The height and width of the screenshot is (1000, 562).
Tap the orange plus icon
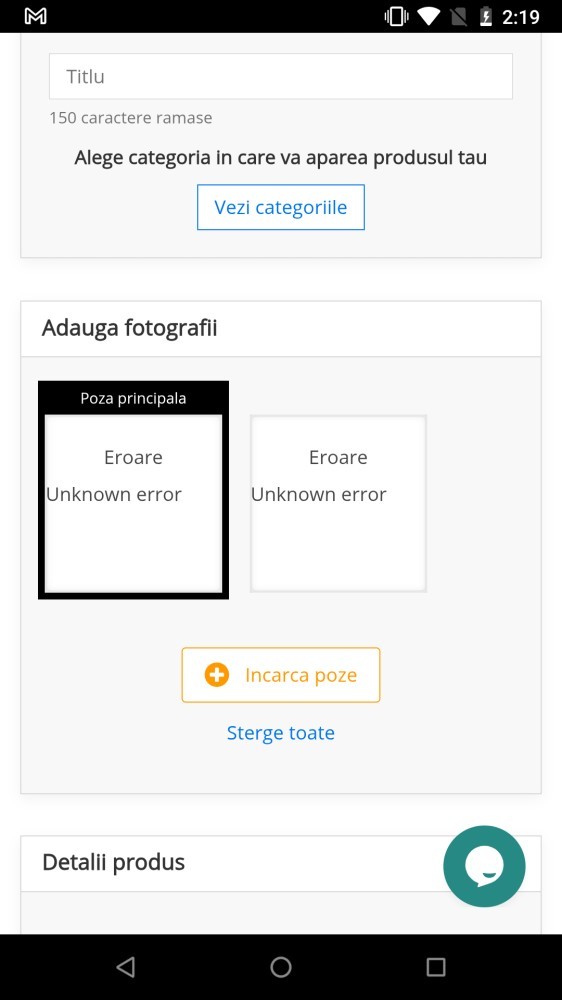(217, 675)
